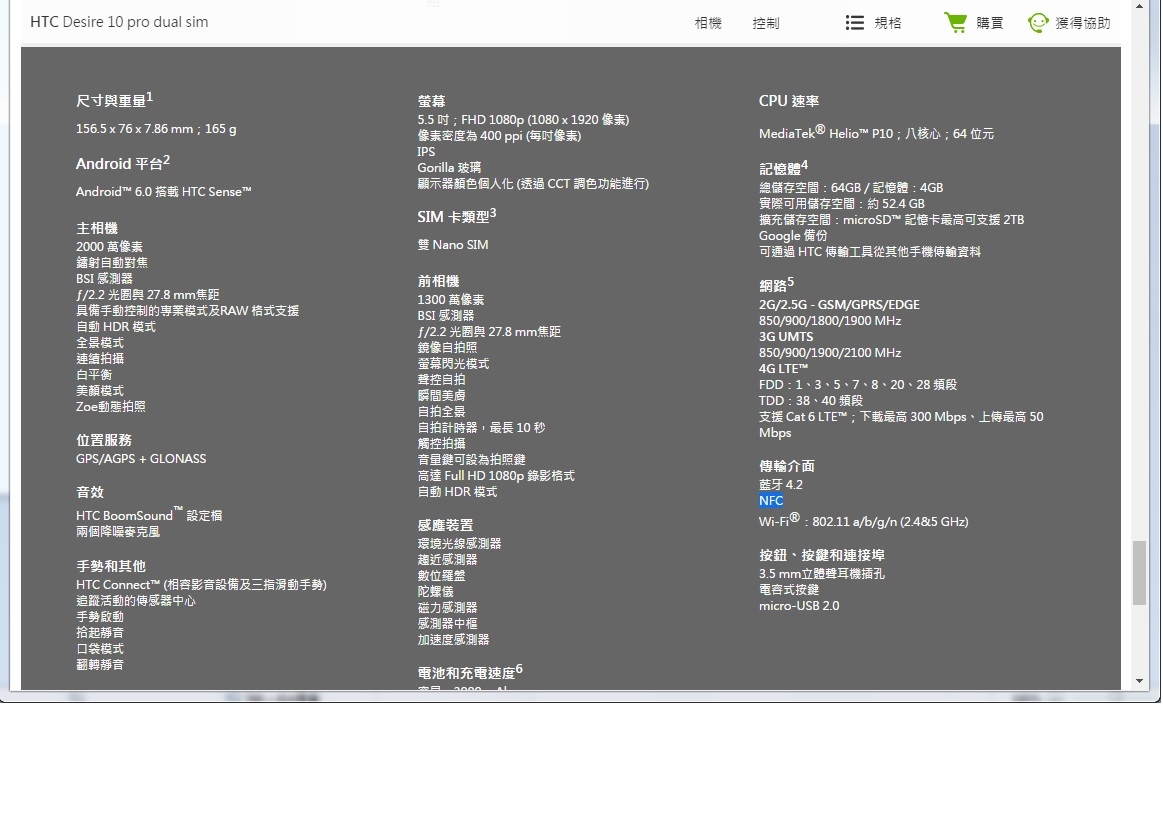
Task: Click the Gorilla 玻璃 line
Action: click(449, 168)
